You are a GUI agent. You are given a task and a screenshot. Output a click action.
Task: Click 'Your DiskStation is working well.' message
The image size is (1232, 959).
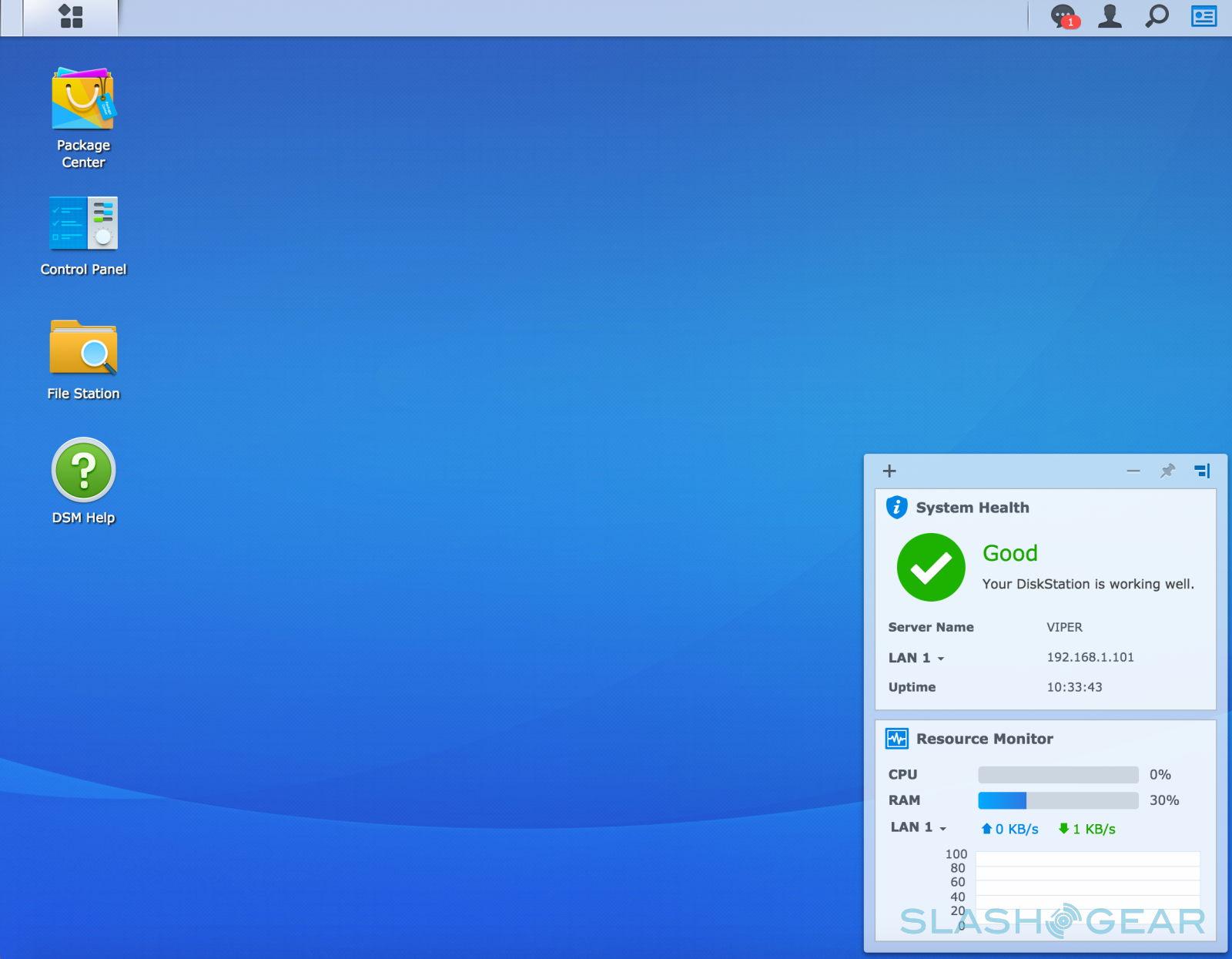tap(1088, 584)
